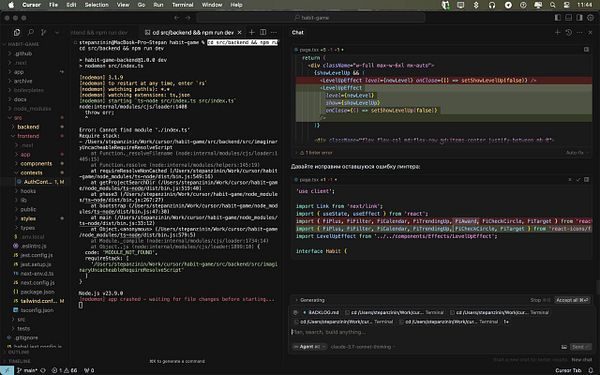Screen dimensions: 600x375
Task: Click Accept all button
Action: 572,300
